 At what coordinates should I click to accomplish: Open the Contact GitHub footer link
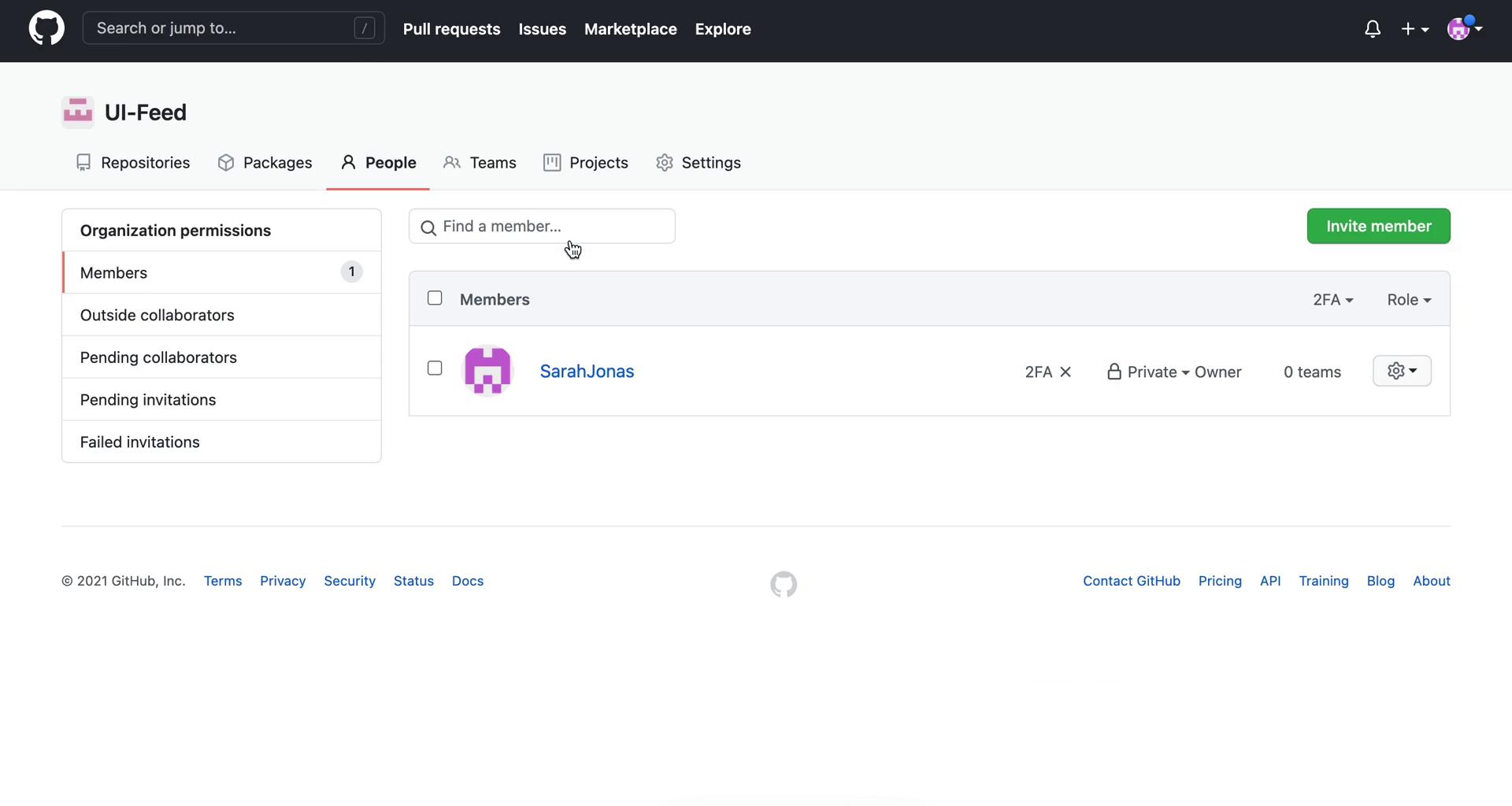point(1132,581)
